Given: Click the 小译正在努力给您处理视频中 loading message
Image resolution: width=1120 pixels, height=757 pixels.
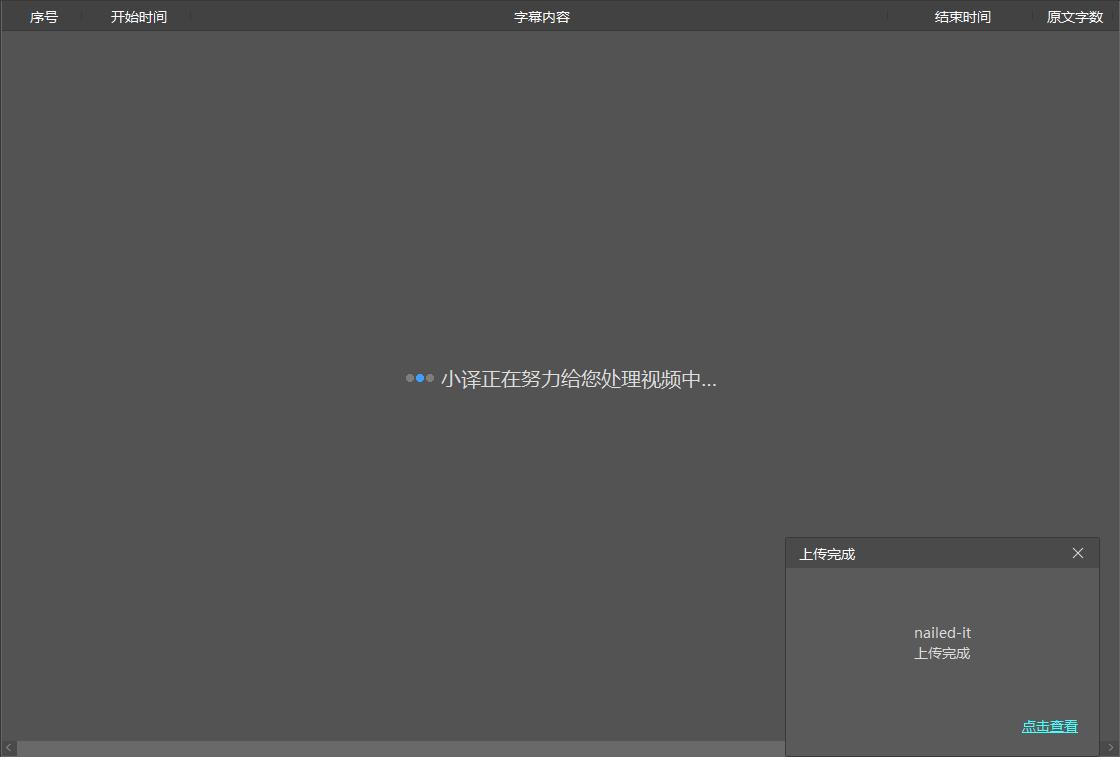Looking at the screenshot, I should [x=578, y=380].
